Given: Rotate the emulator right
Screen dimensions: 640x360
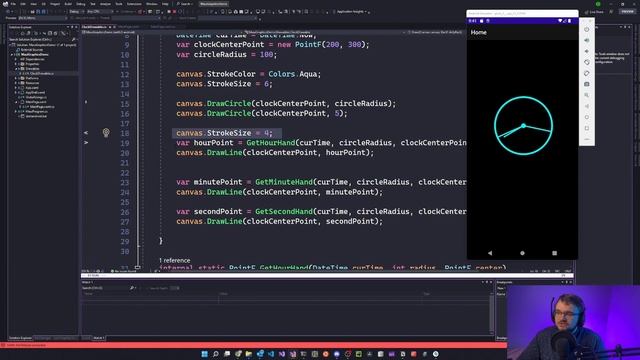Looking at the screenshot, I should [x=587, y=73].
